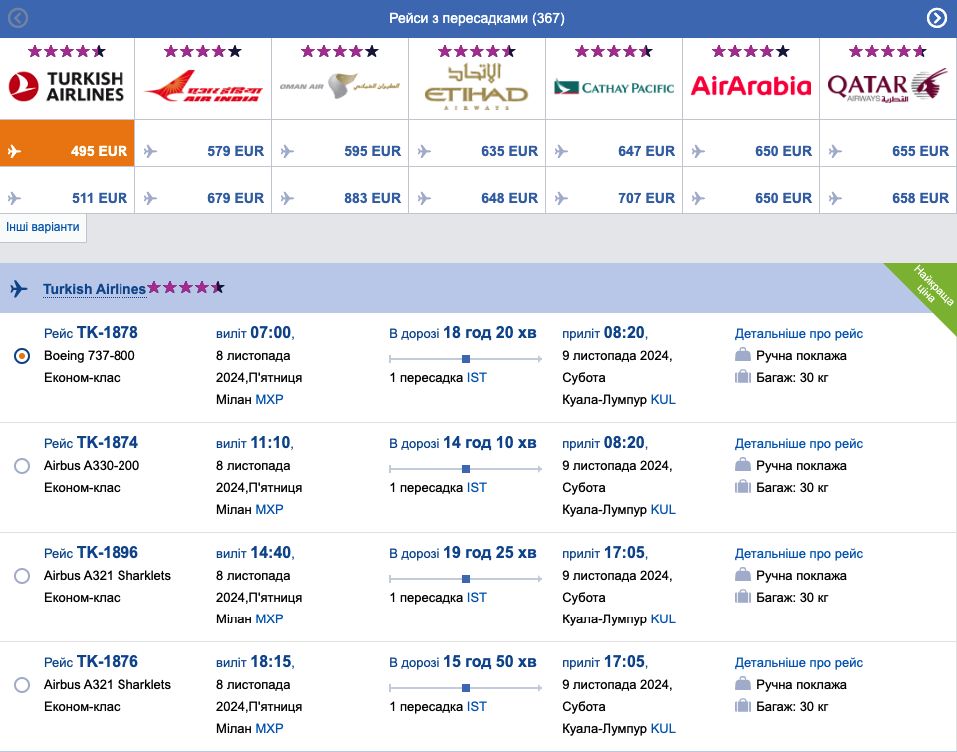Select the Qatar Airways logo

click(887, 87)
